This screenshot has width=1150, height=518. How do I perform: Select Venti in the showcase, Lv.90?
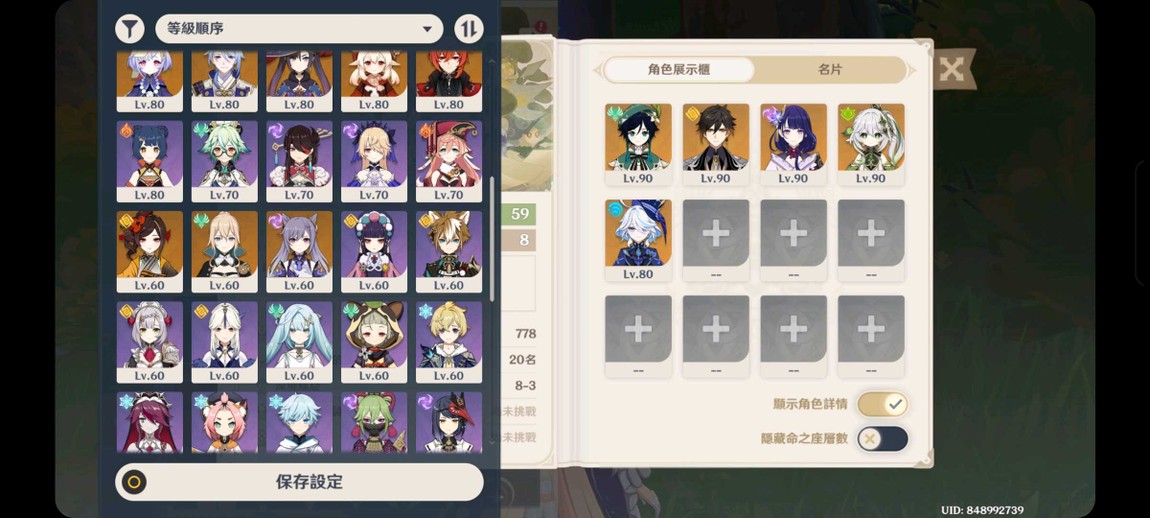coord(638,145)
